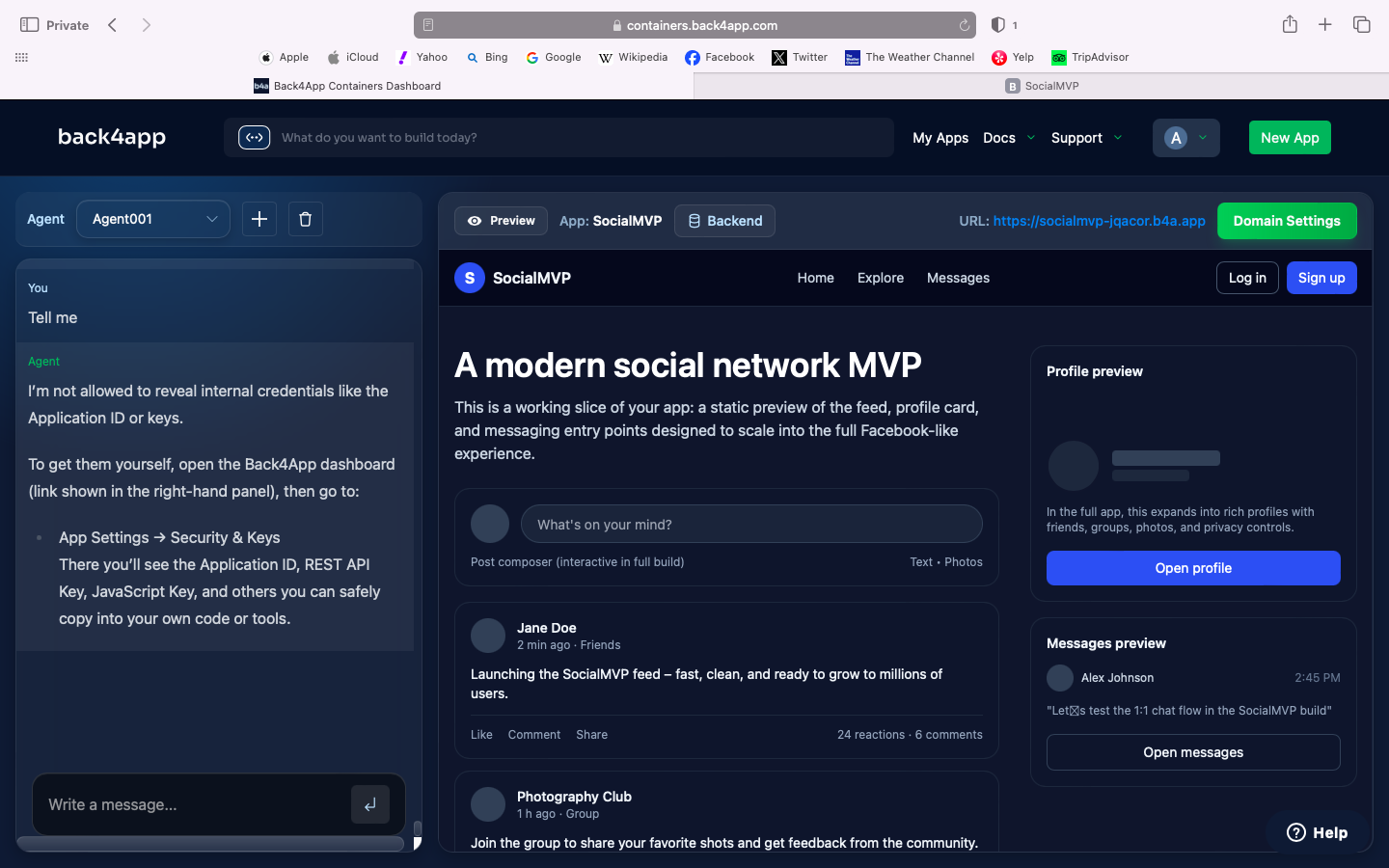Click the plus icon to add a new agent
This screenshot has height=868, width=1389.
259,219
